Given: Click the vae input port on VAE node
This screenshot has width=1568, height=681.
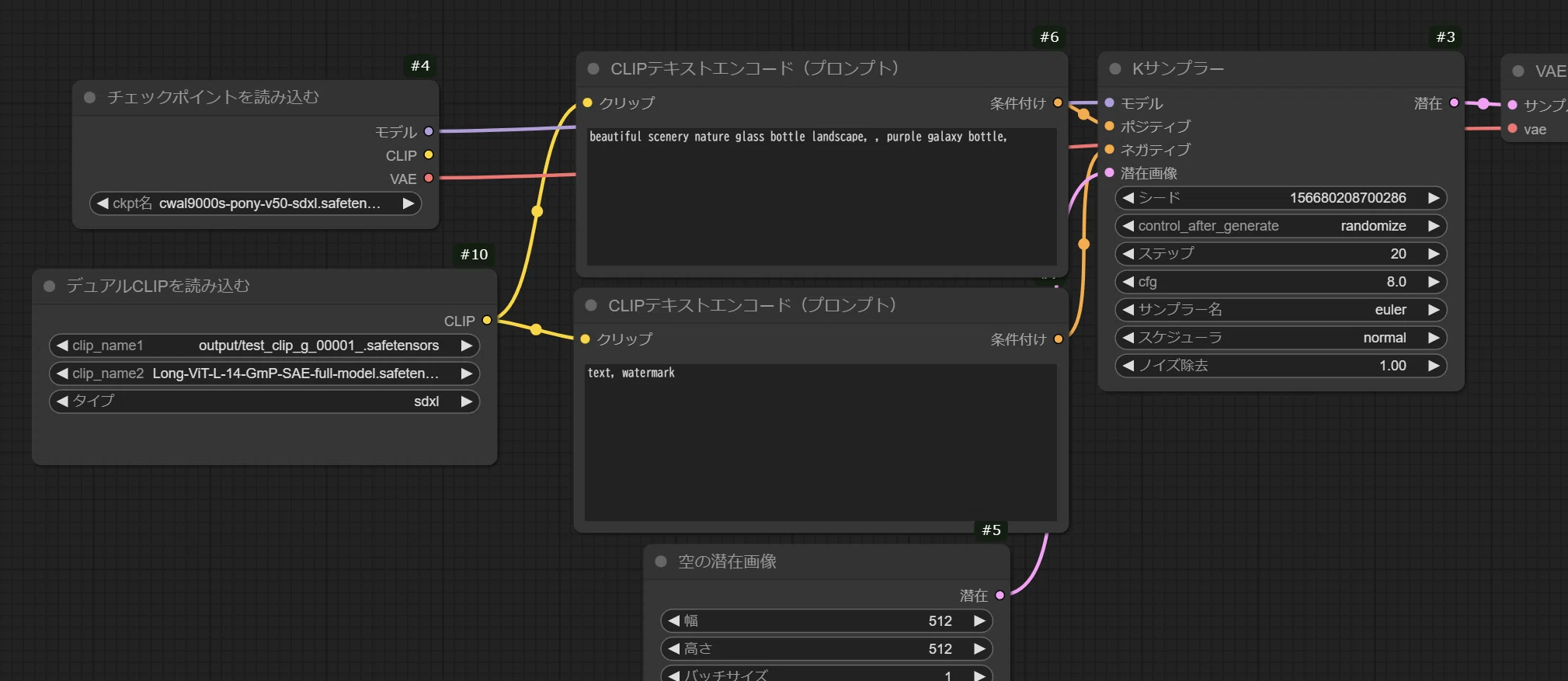Looking at the screenshot, I should 1512,129.
